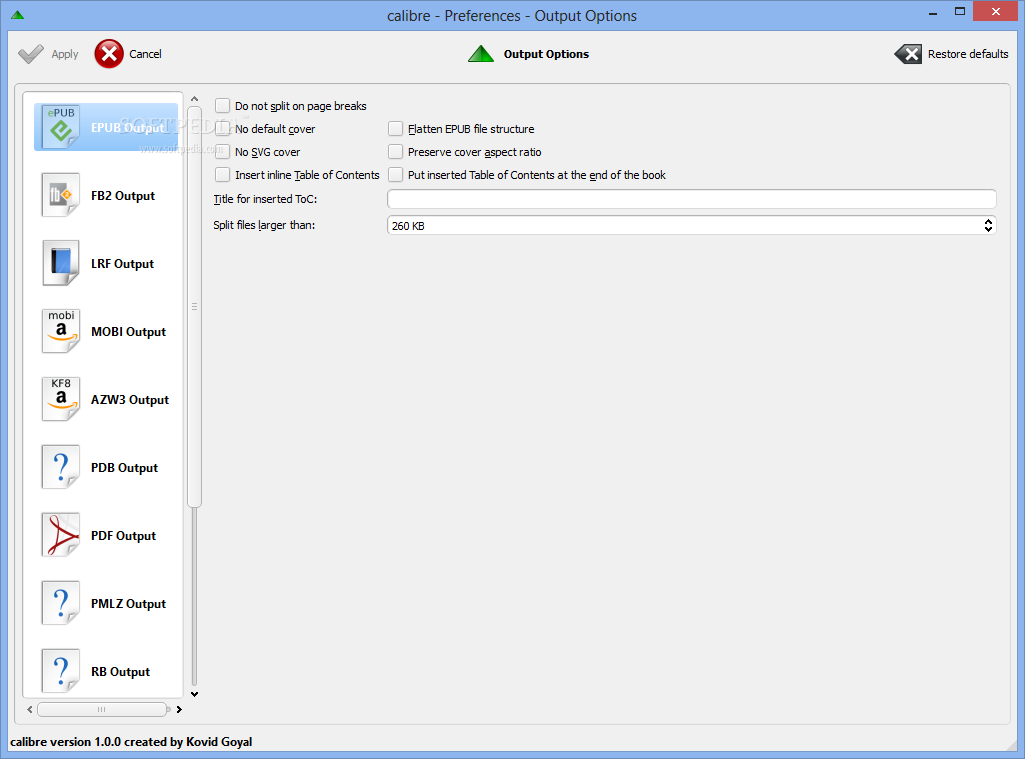Switch to MOBI Output label

coord(128,331)
